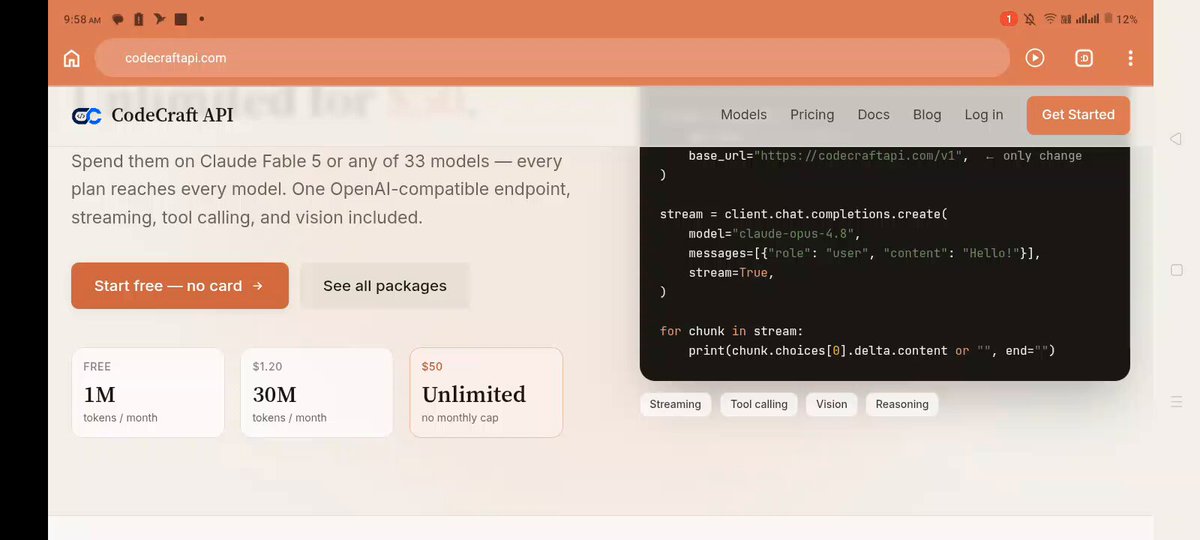
Task: Select the FREE 1M tokens card
Action: [148, 392]
